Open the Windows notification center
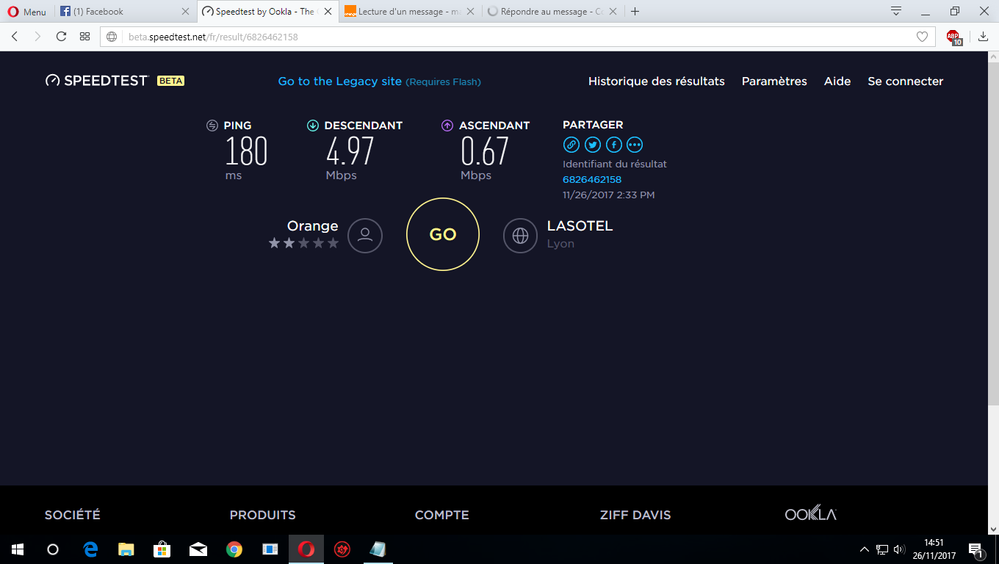The width and height of the screenshot is (999, 564). [x=976, y=550]
